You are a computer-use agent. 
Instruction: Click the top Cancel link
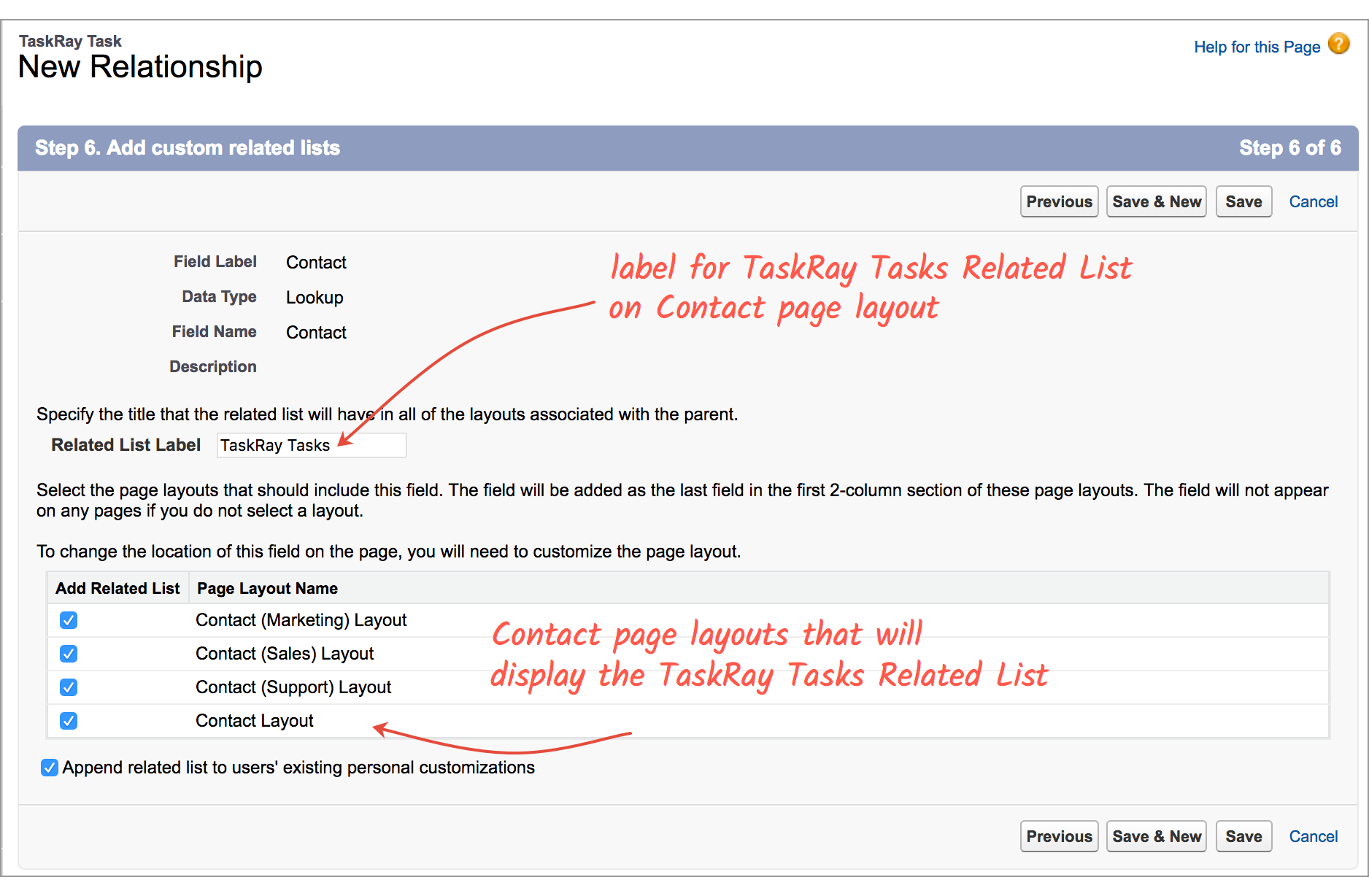pos(1314,202)
